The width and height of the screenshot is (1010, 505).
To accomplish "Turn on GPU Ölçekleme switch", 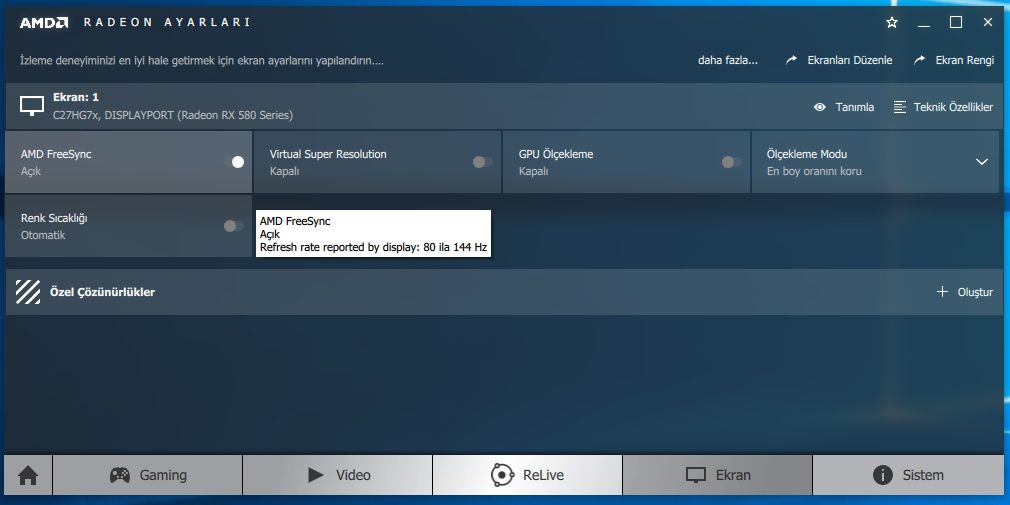I will (x=731, y=162).
